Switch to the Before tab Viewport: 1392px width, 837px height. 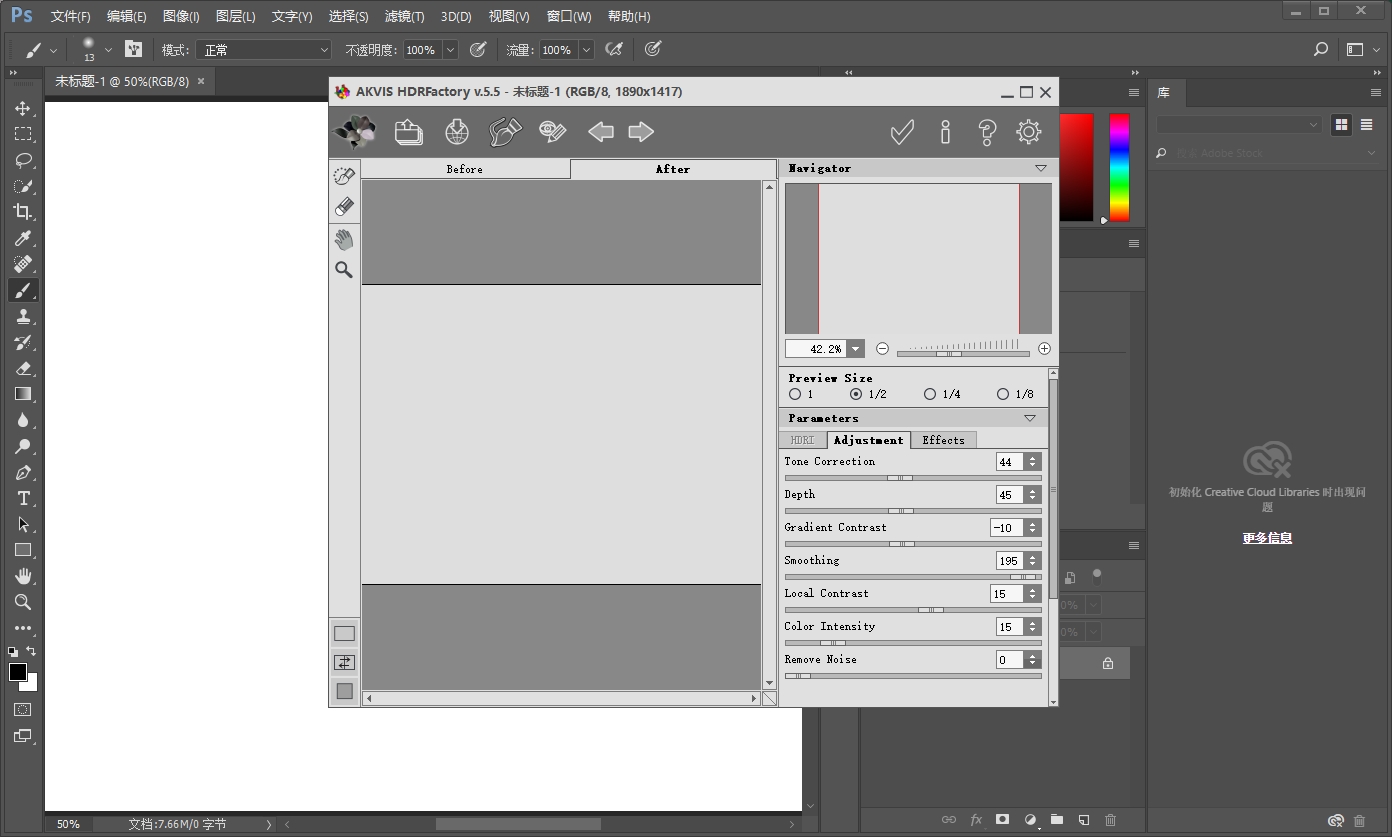465,169
